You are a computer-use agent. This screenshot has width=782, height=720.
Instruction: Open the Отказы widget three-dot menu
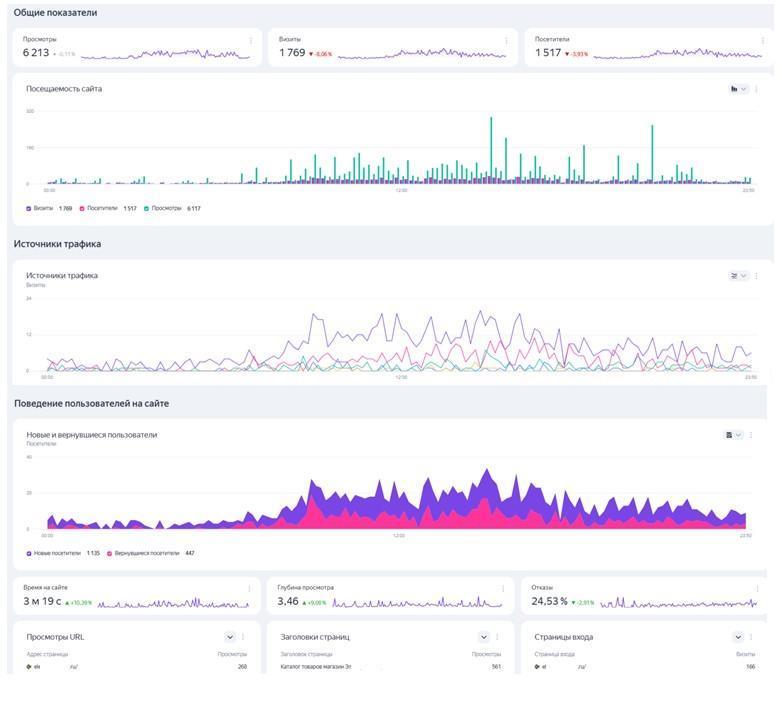tap(757, 589)
